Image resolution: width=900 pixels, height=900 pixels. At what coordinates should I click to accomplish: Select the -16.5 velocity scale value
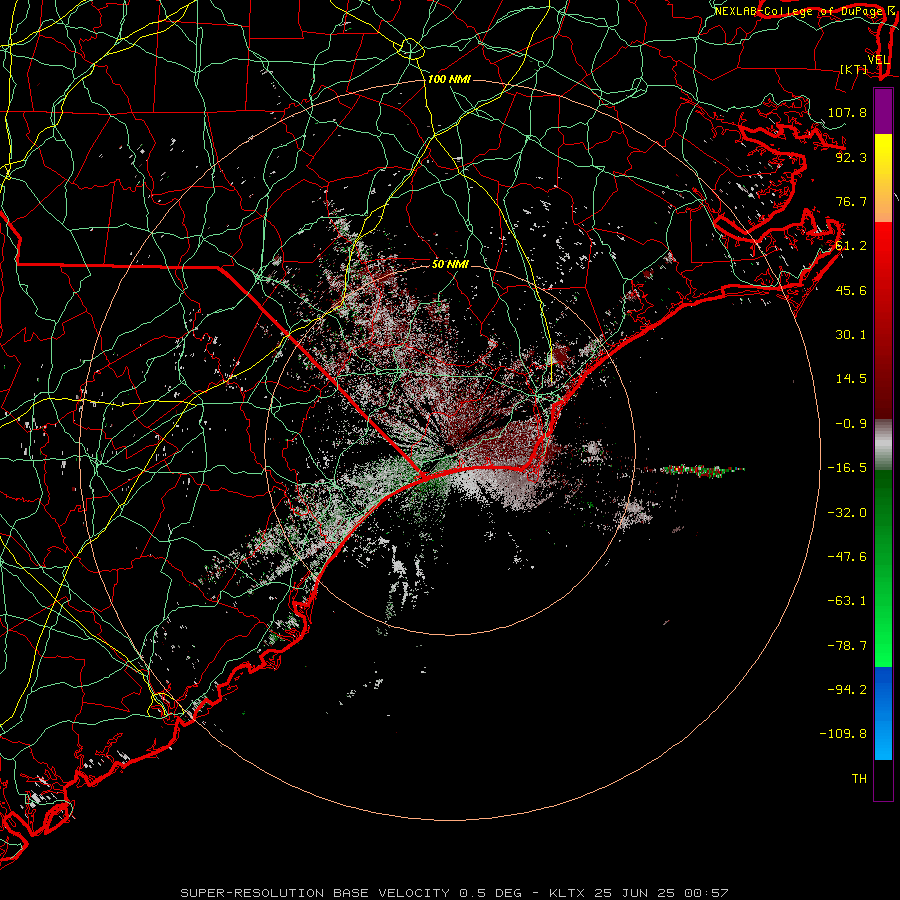(x=847, y=468)
